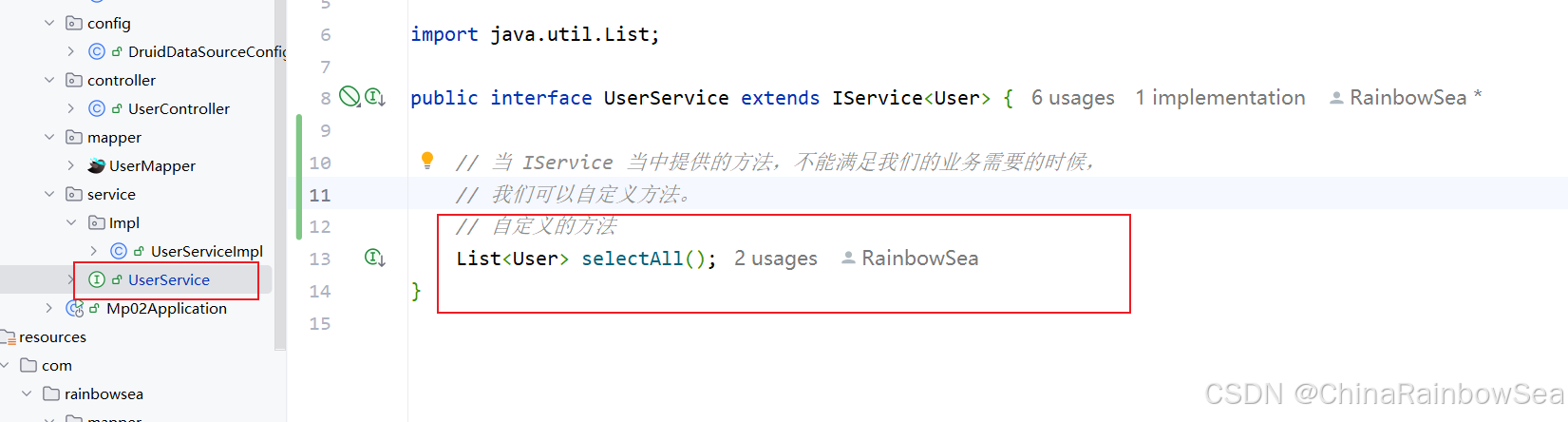Click the interface icon next to UserService

[x=96, y=279]
